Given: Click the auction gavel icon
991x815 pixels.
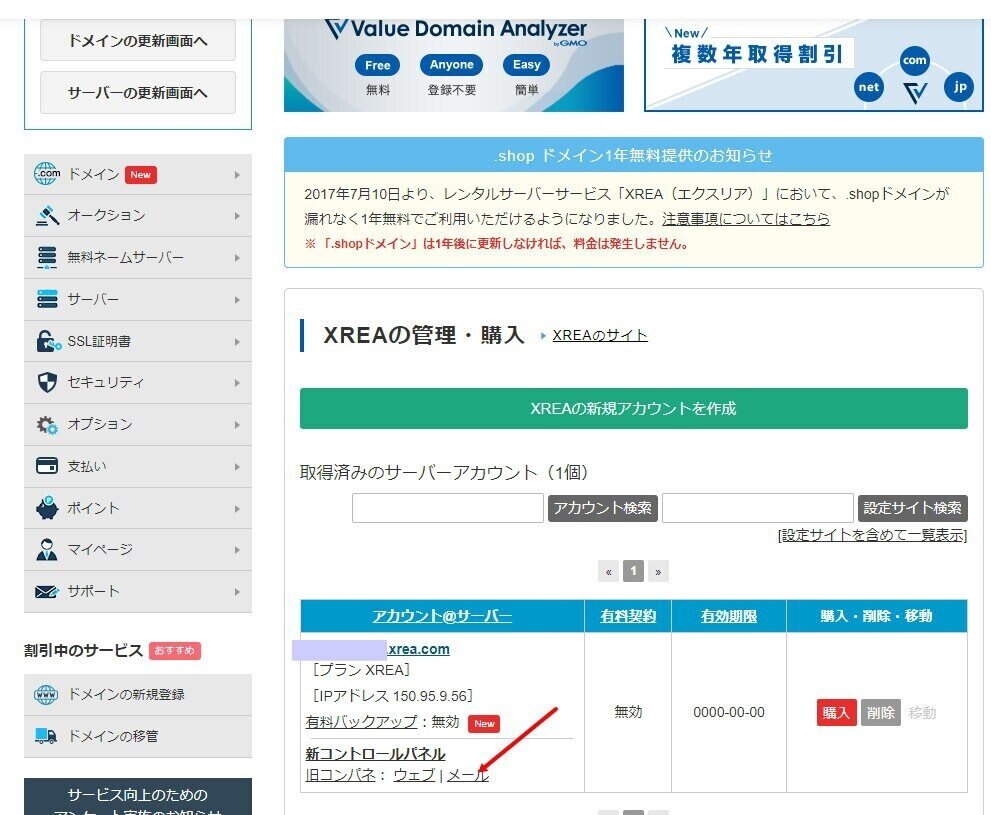Looking at the screenshot, I should (47, 215).
